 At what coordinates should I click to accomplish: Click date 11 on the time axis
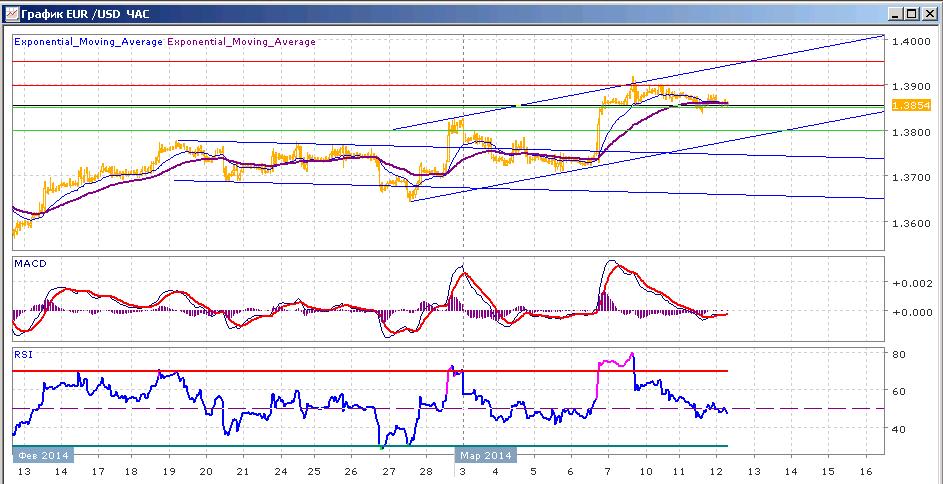click(680, 472)
